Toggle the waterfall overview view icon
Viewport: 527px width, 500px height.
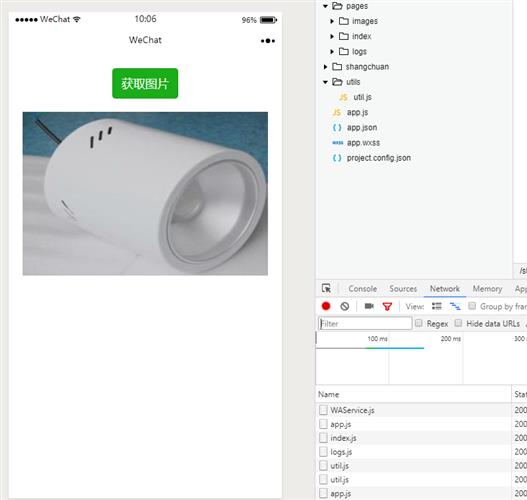(x=455, y=306)
